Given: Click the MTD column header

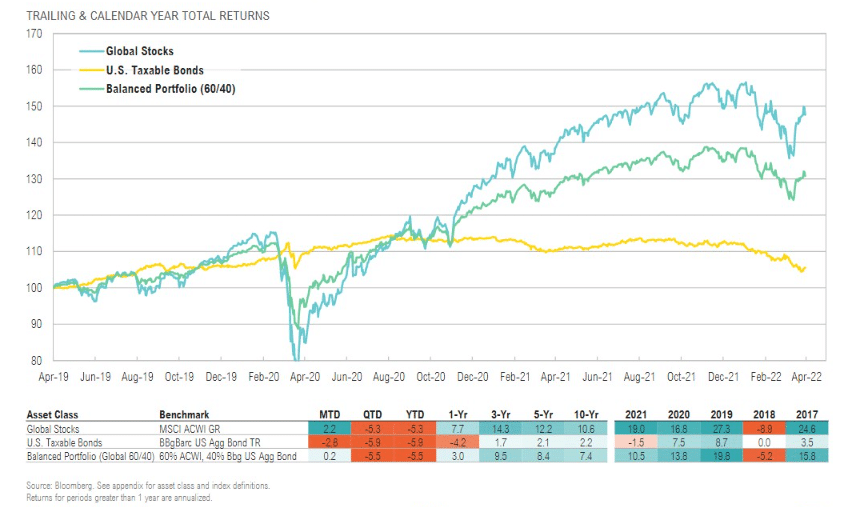Looking at the screenshot, I should pyautogui.click(x=329, y=414).
